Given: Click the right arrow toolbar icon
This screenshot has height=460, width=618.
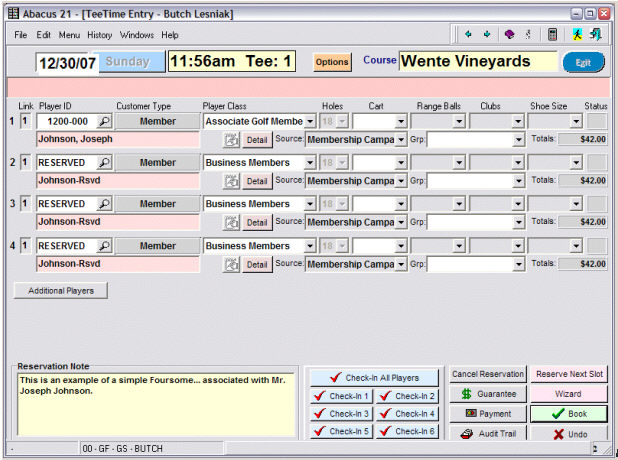Looking at the screenshot, I should click(x=487, y=34).
